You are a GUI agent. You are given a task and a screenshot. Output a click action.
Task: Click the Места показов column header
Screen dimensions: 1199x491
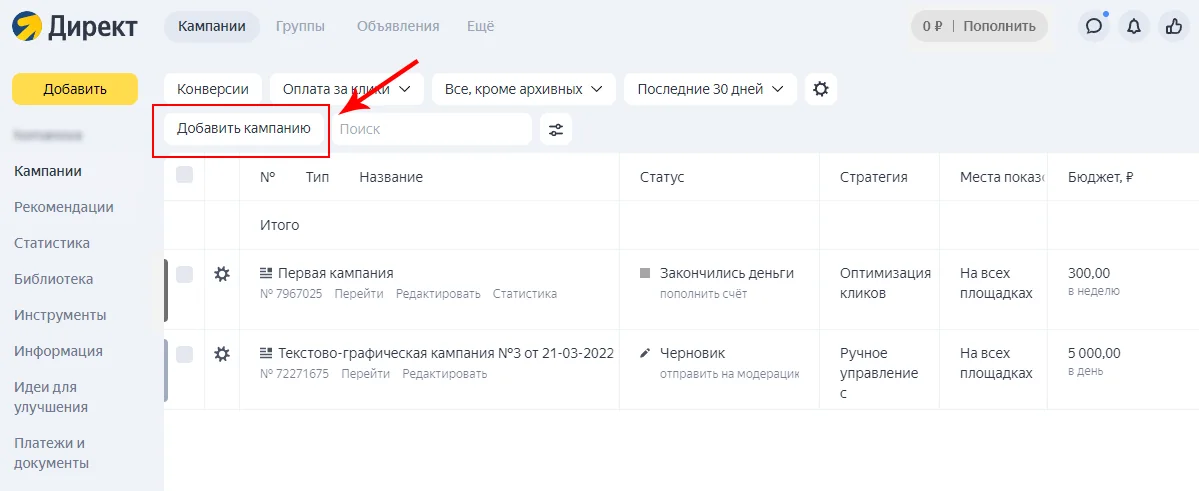pos(1002,177)
